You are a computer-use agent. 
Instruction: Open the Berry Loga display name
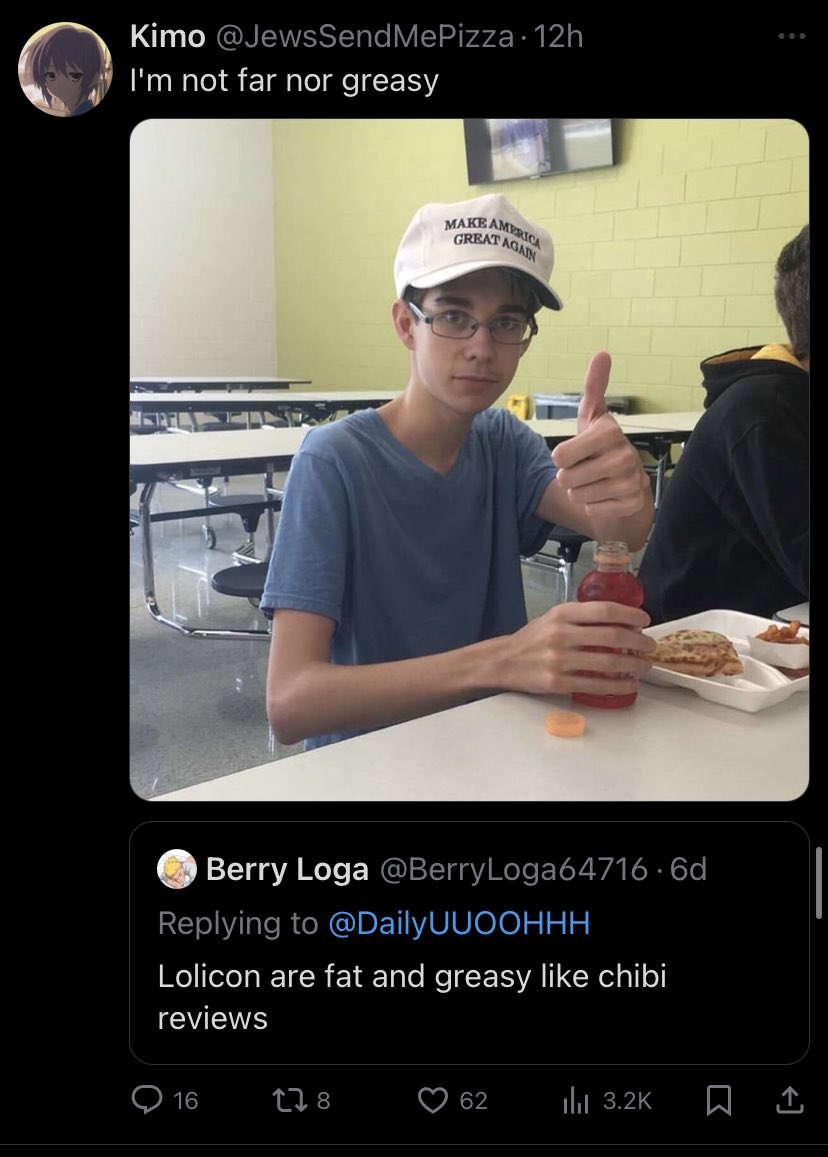(287, 868)
